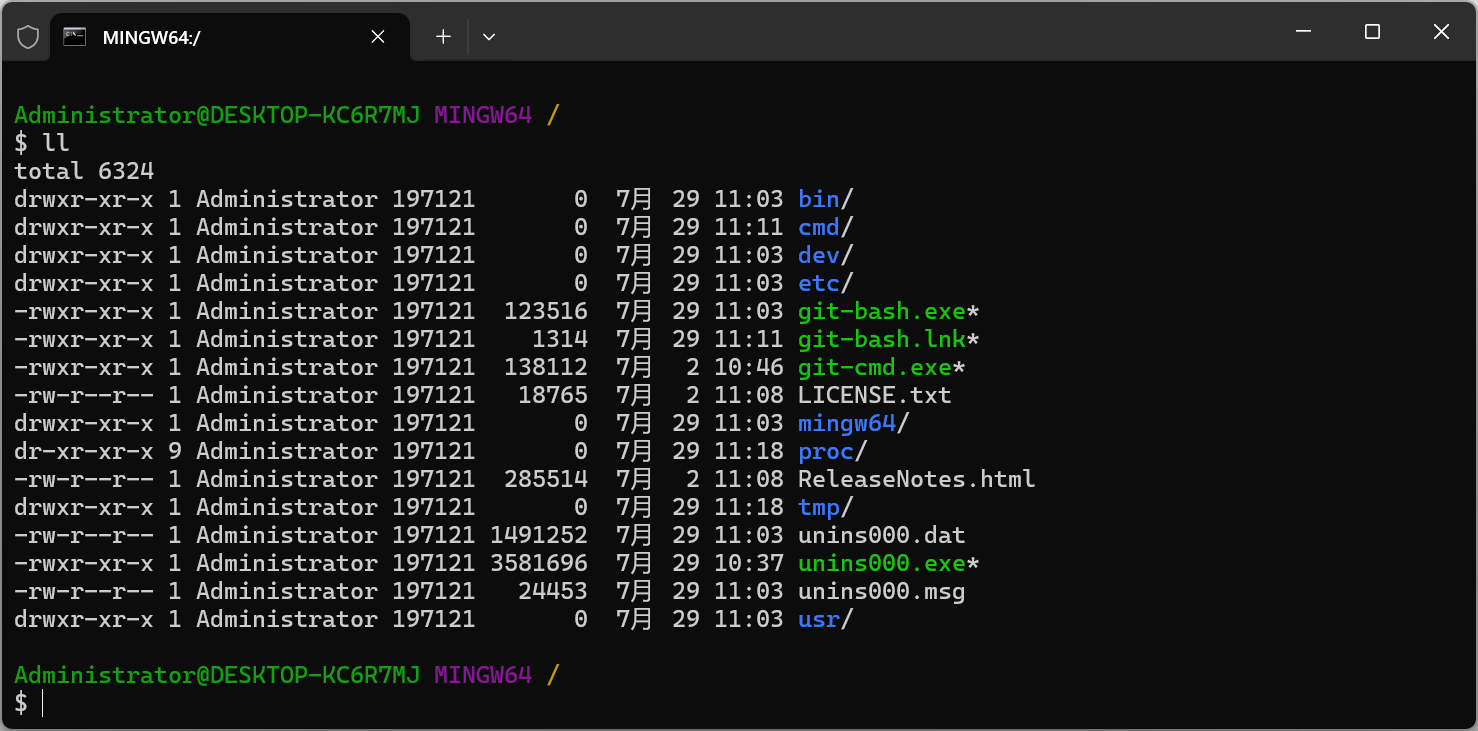
Task: Open a new tab with plus button
Action: (x=443, y=37)
